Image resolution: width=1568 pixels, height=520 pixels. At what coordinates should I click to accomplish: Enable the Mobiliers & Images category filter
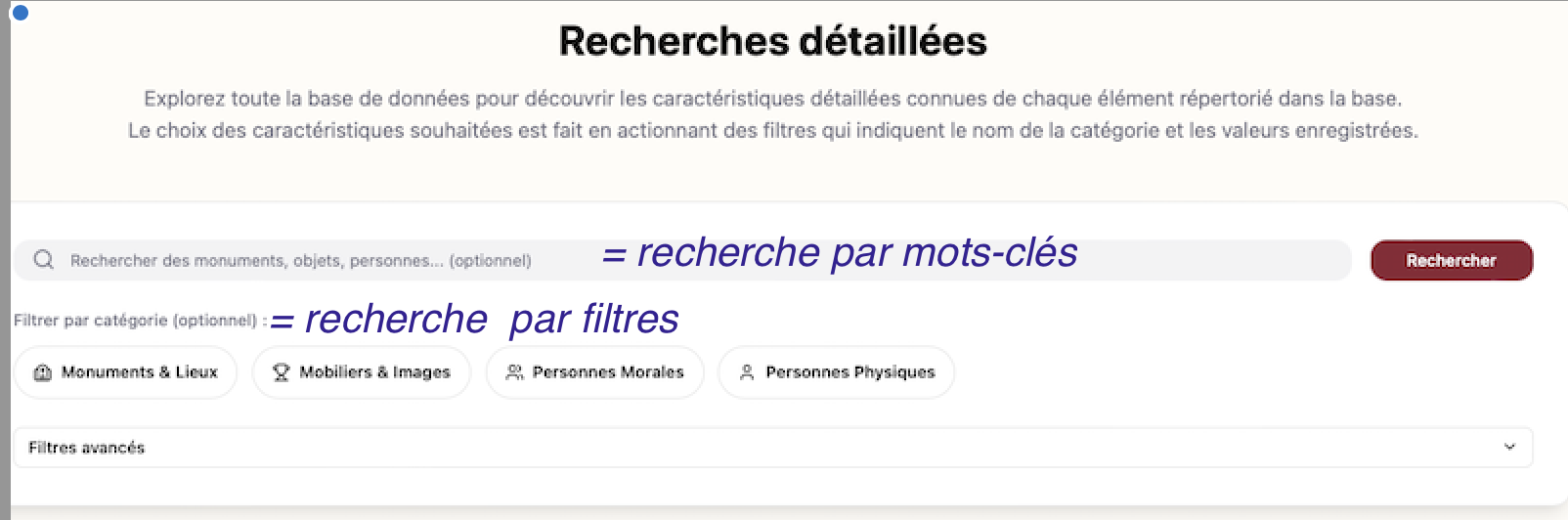(363, 372)
